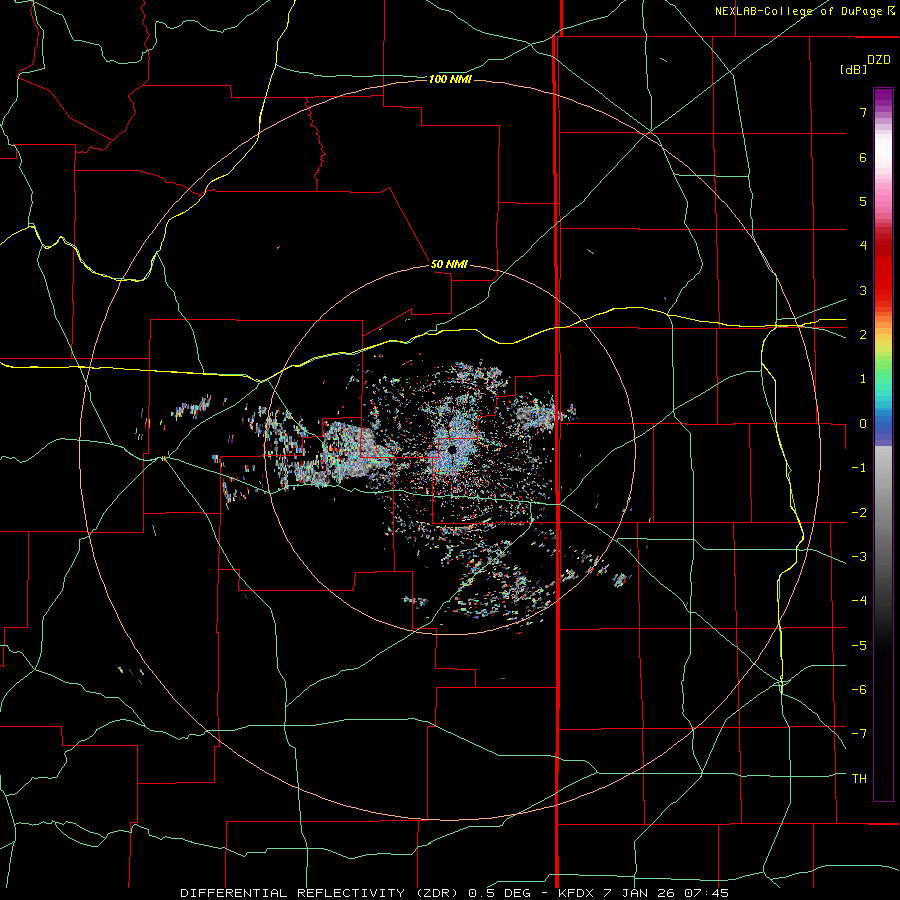Viewport: 900px width, 900px height.
Task: Click the 7 value on the color scale
Action: (x=863, y=112)
